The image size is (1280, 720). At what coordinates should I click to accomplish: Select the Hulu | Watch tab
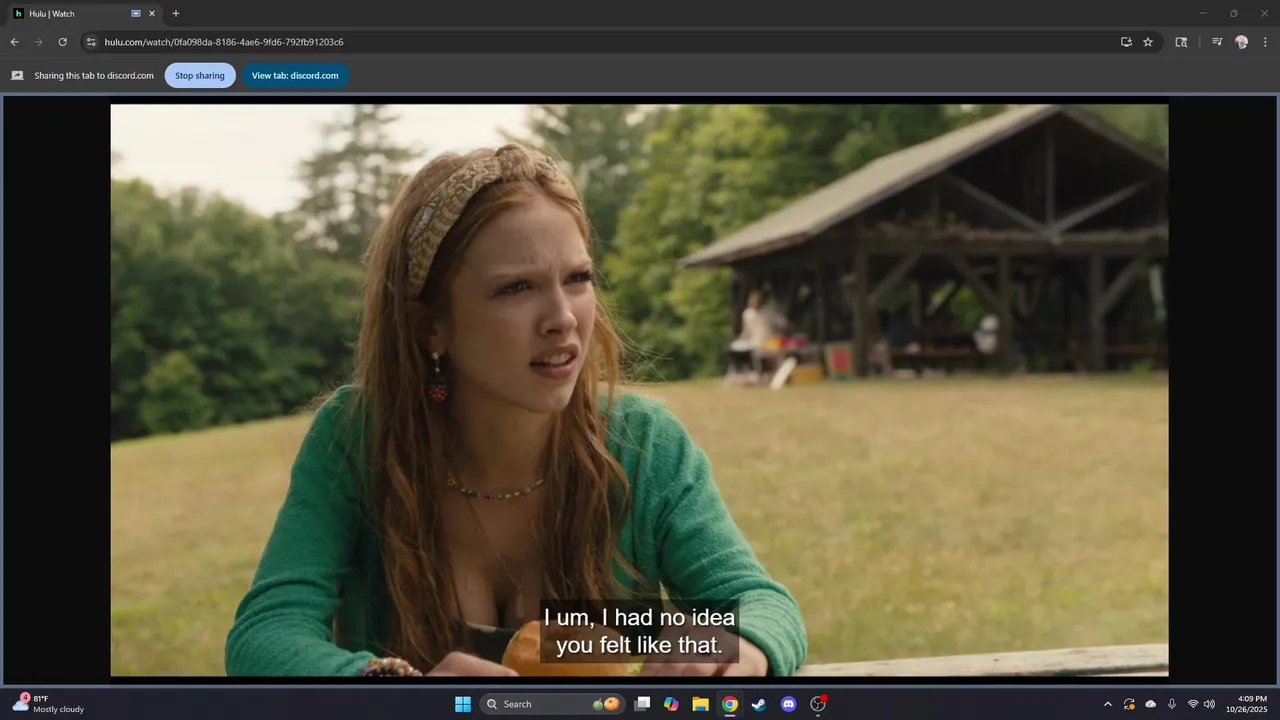point(84,14)
